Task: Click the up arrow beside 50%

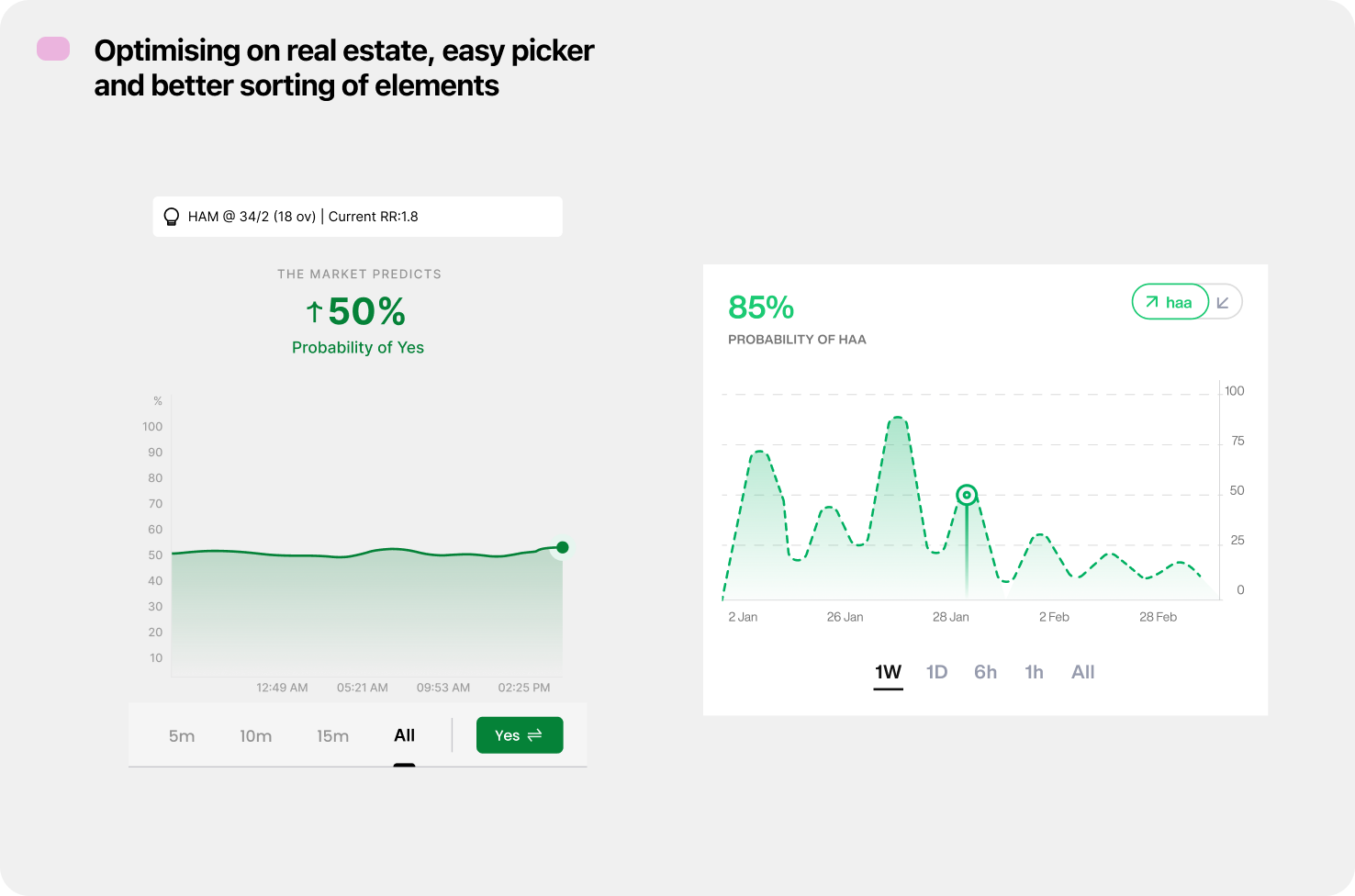Action: point(314,312)
